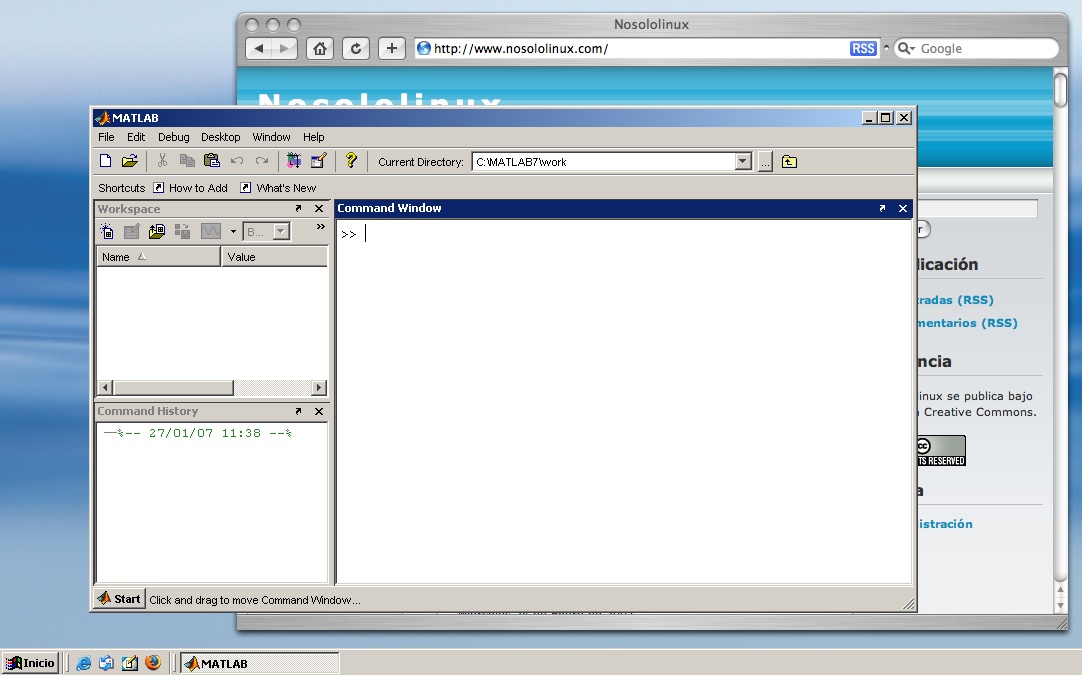
Task: Click the What's New shortcut
Action: pos(278,188)
